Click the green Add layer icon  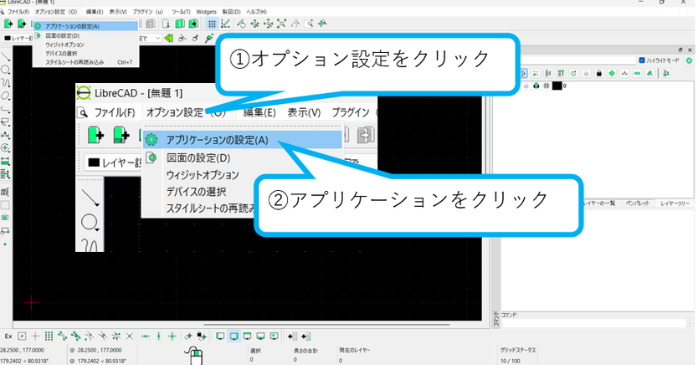point(612,73)
